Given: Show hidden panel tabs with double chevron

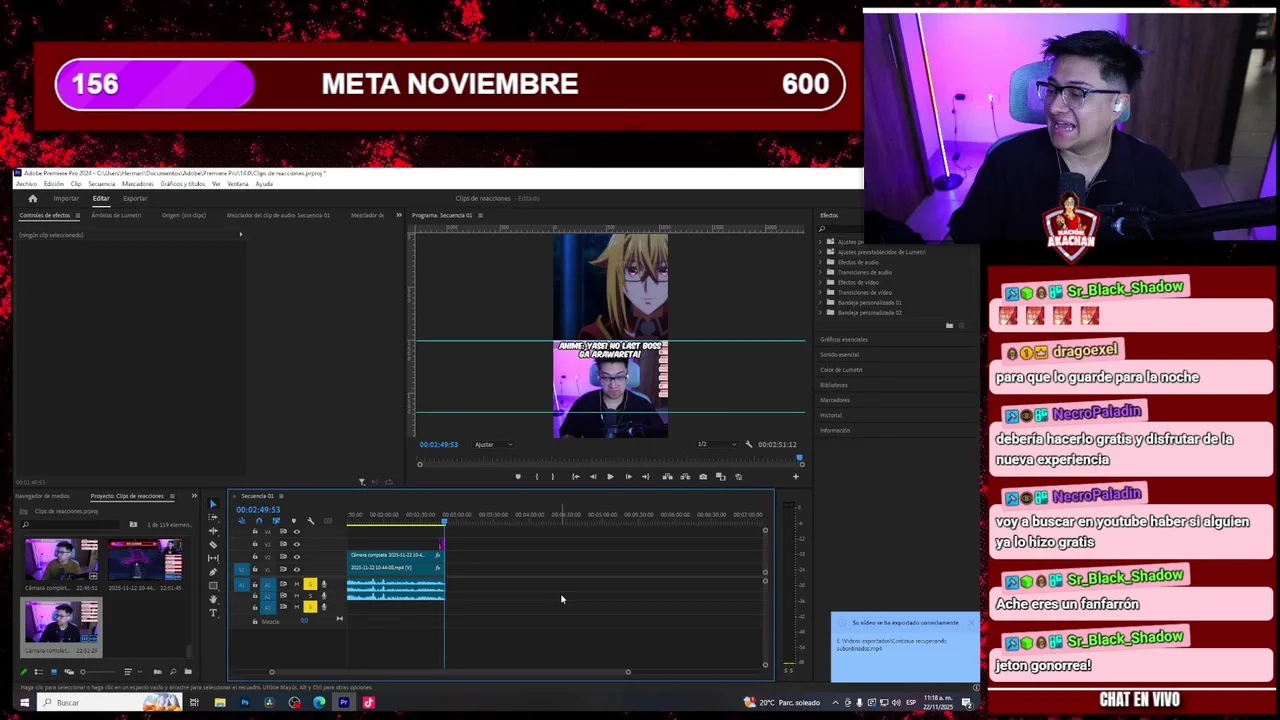Looking at the screenshot, I should point(399,215).
